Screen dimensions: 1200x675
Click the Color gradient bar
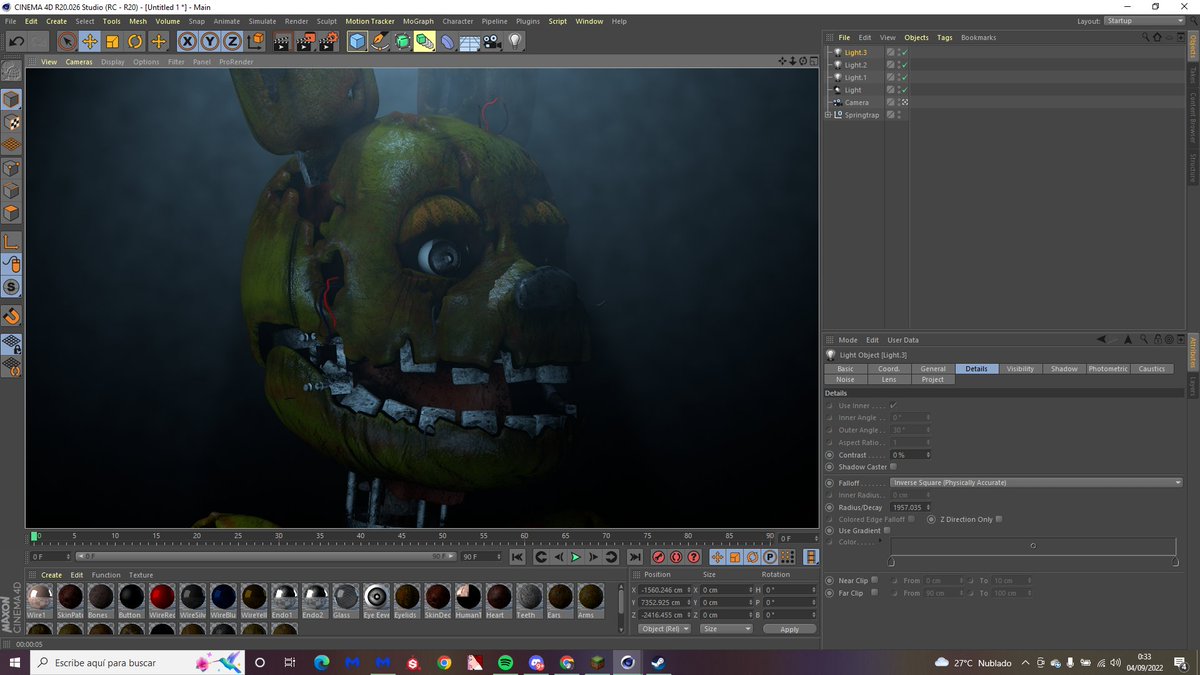[x=1034, y=546]
